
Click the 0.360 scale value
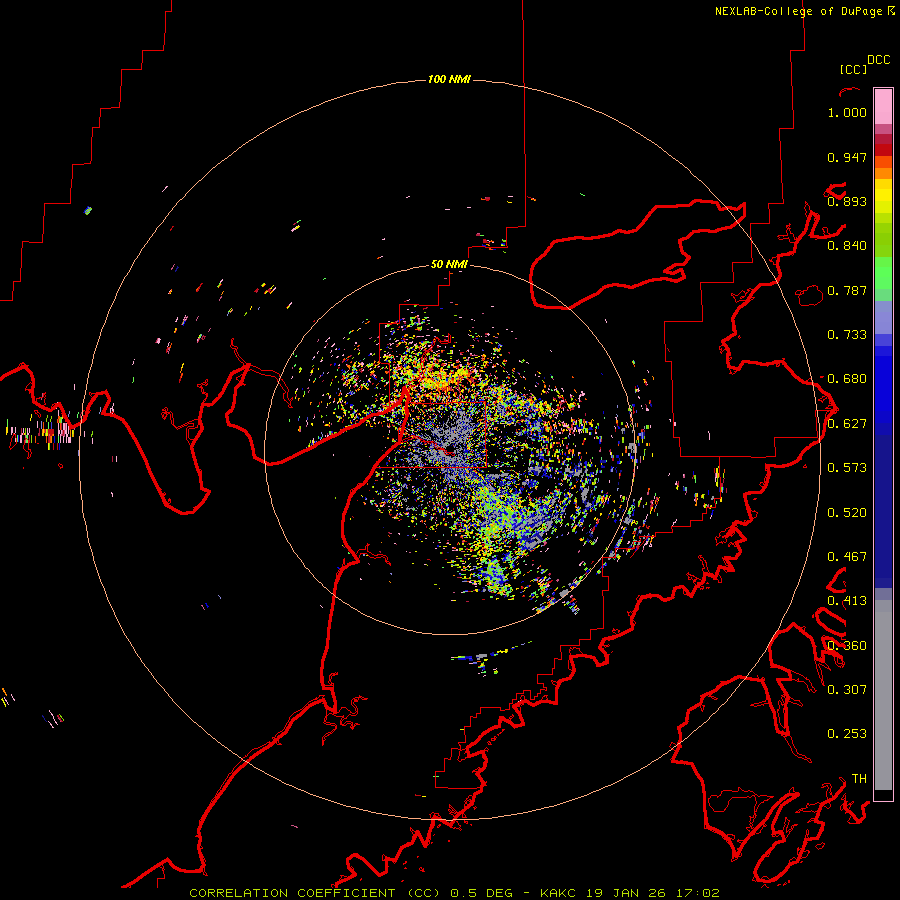[847, 646]
